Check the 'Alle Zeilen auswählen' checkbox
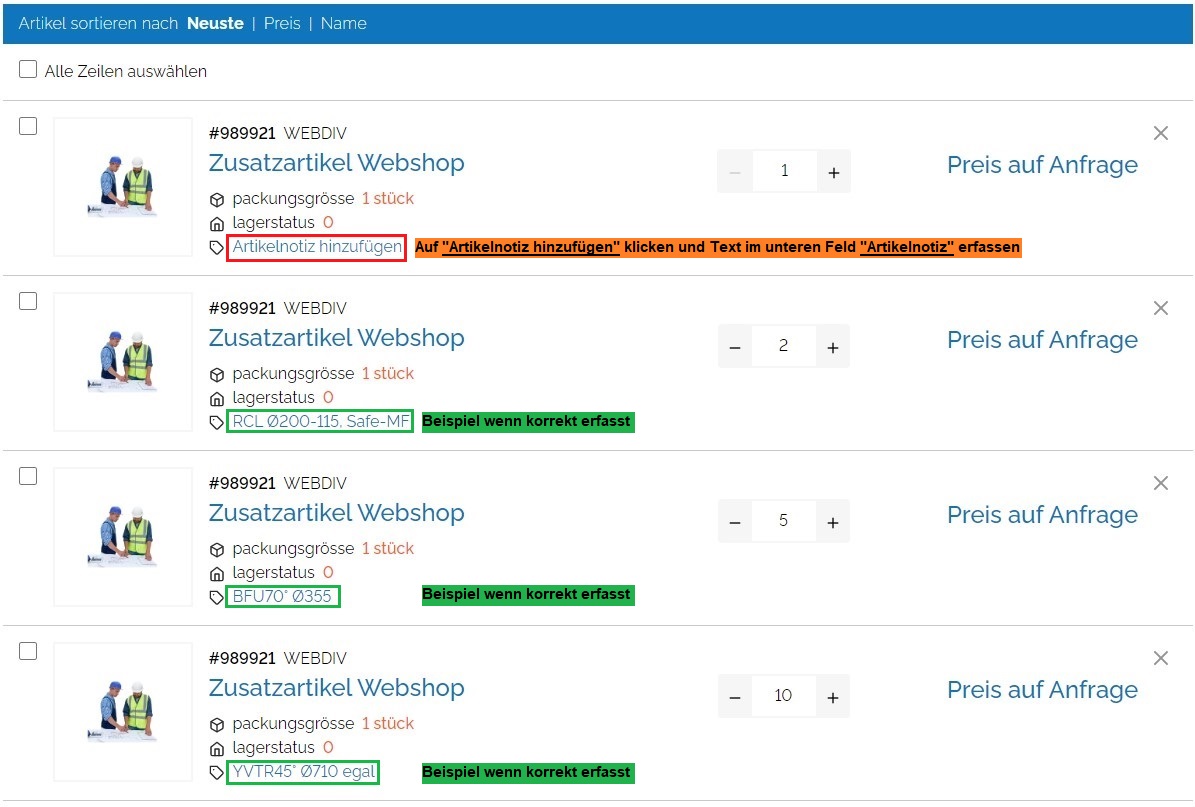The width and height of the screenshot is (1195, 807). tap(28, 70)
